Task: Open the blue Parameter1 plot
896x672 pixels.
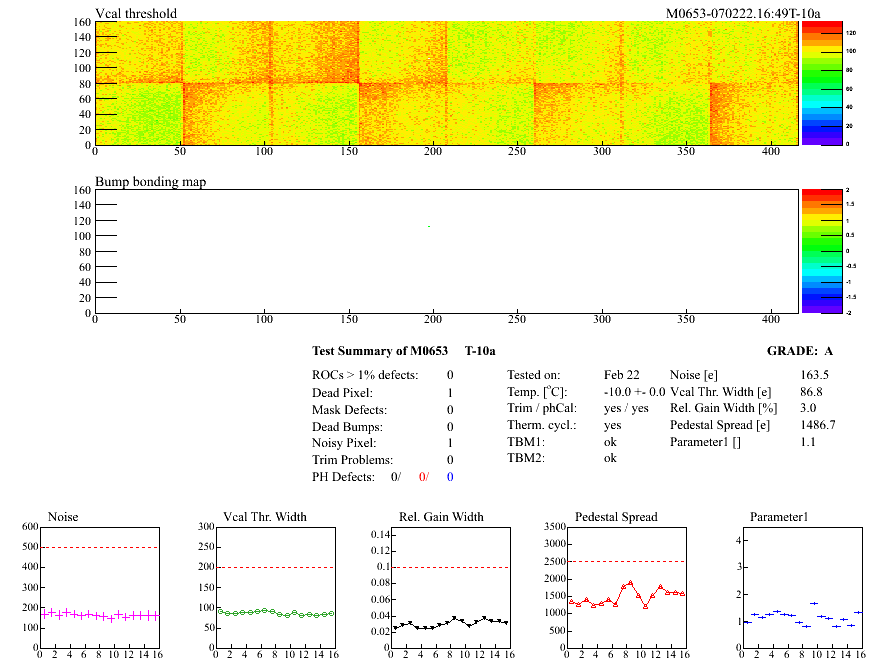Action: [799, 587]
